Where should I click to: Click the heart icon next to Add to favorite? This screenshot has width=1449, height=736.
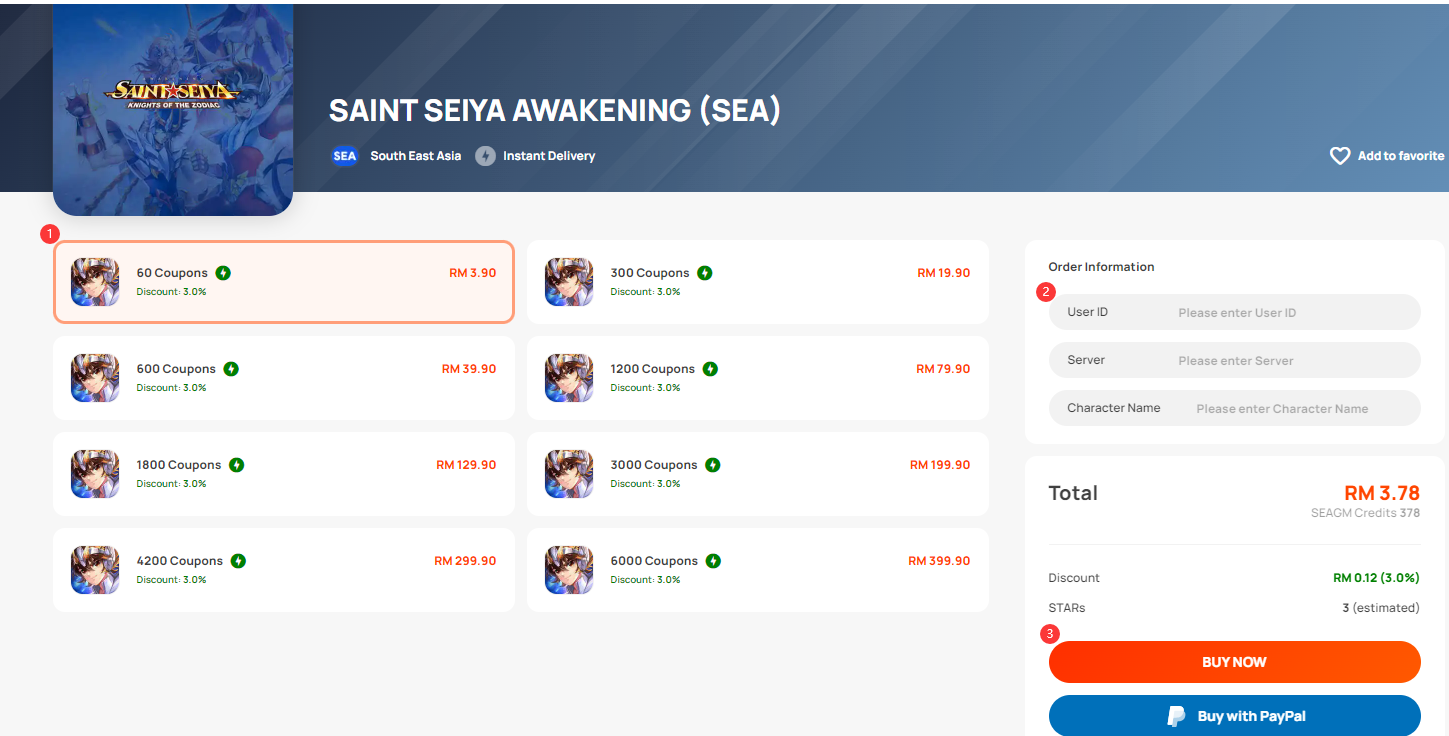point(1340,155)
